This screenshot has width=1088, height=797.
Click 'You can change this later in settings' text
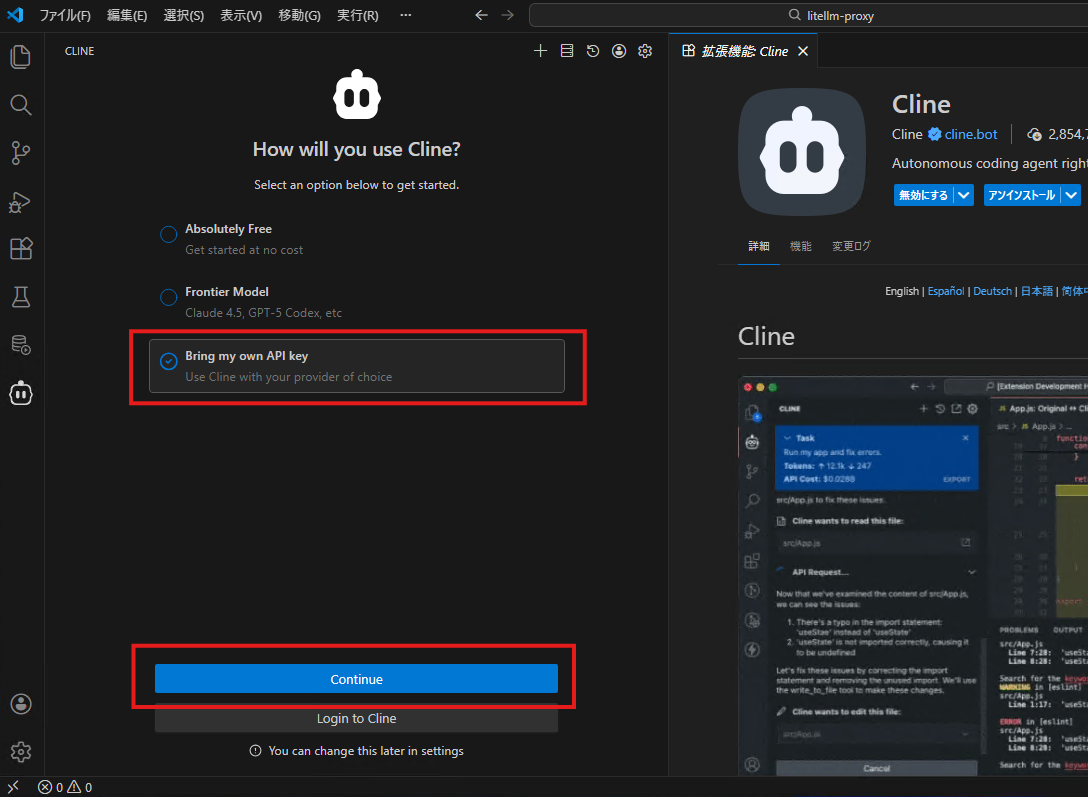366,751
